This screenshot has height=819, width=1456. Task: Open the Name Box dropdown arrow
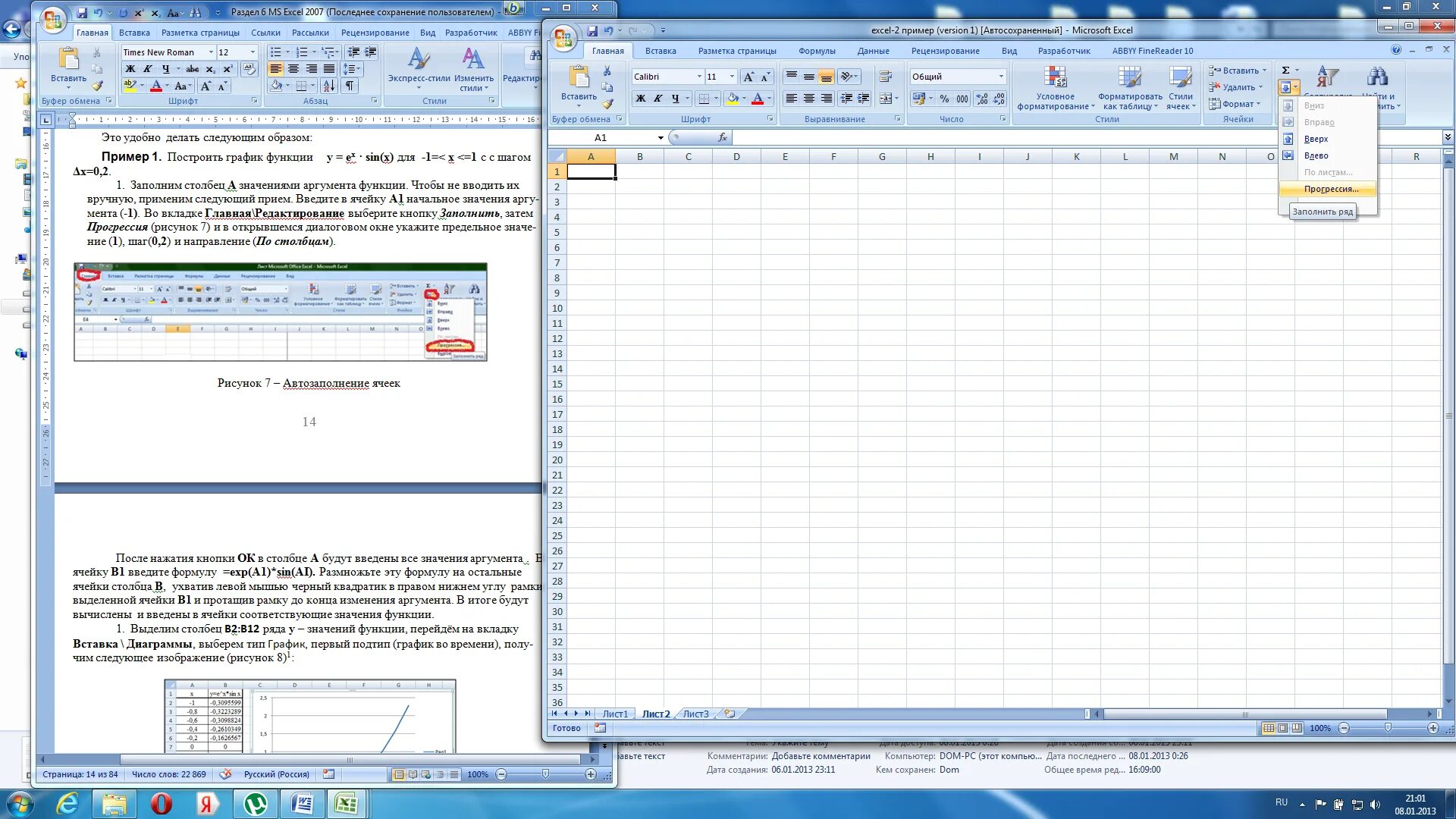[x=661, y=138]
